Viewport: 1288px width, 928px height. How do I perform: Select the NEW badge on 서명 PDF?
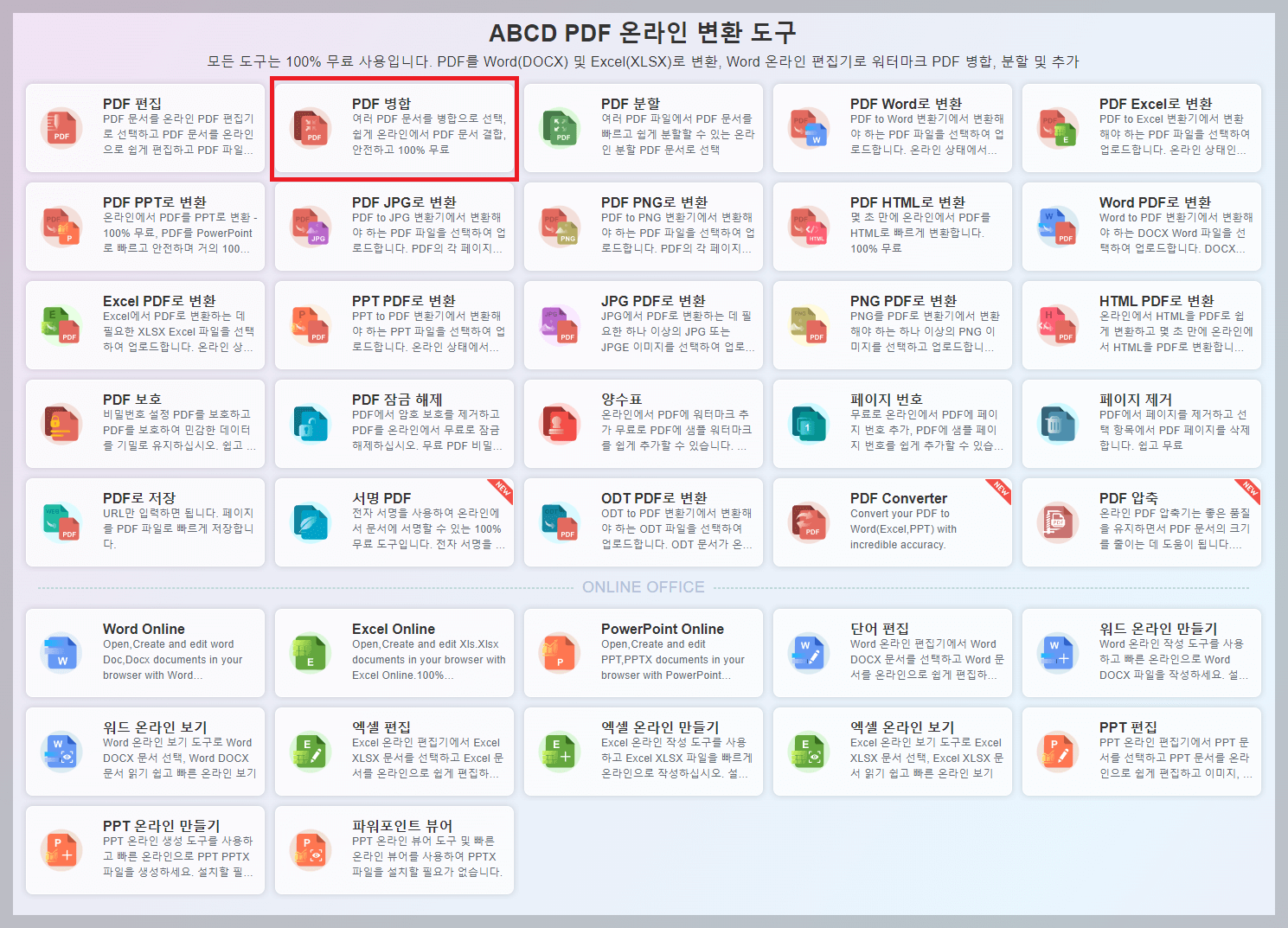[x=502, y=490]
